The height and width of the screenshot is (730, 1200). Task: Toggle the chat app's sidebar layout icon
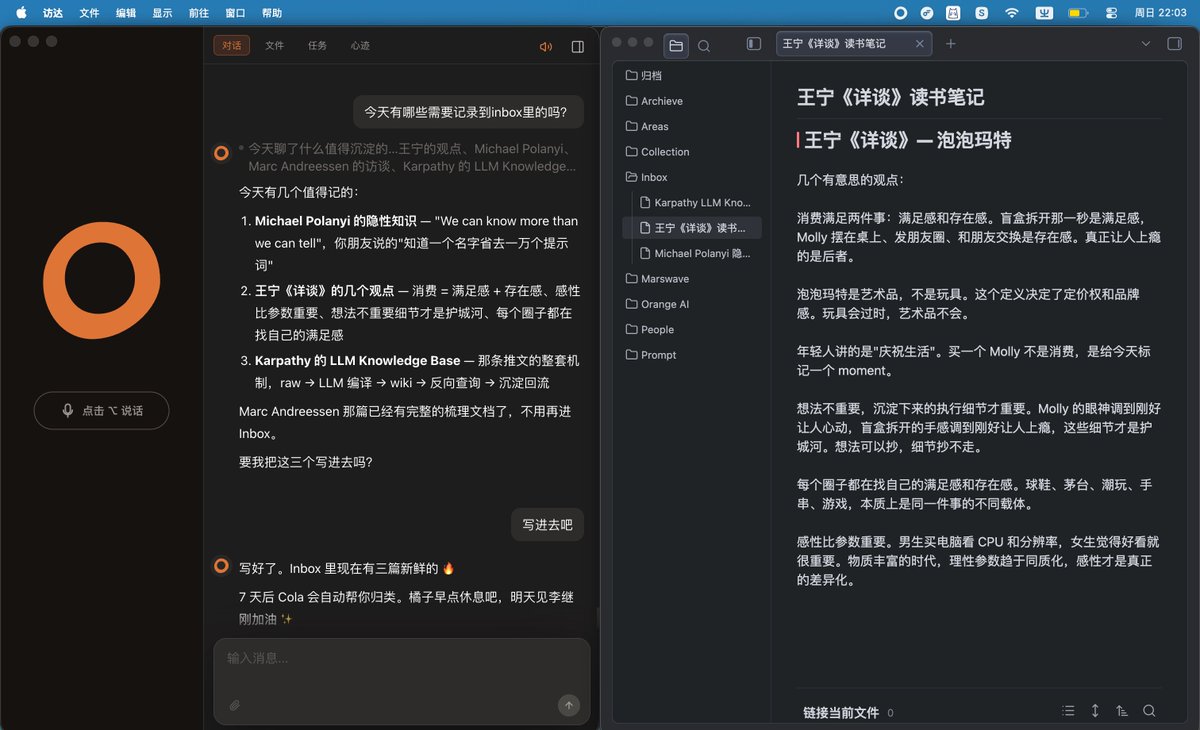(577, 46)
